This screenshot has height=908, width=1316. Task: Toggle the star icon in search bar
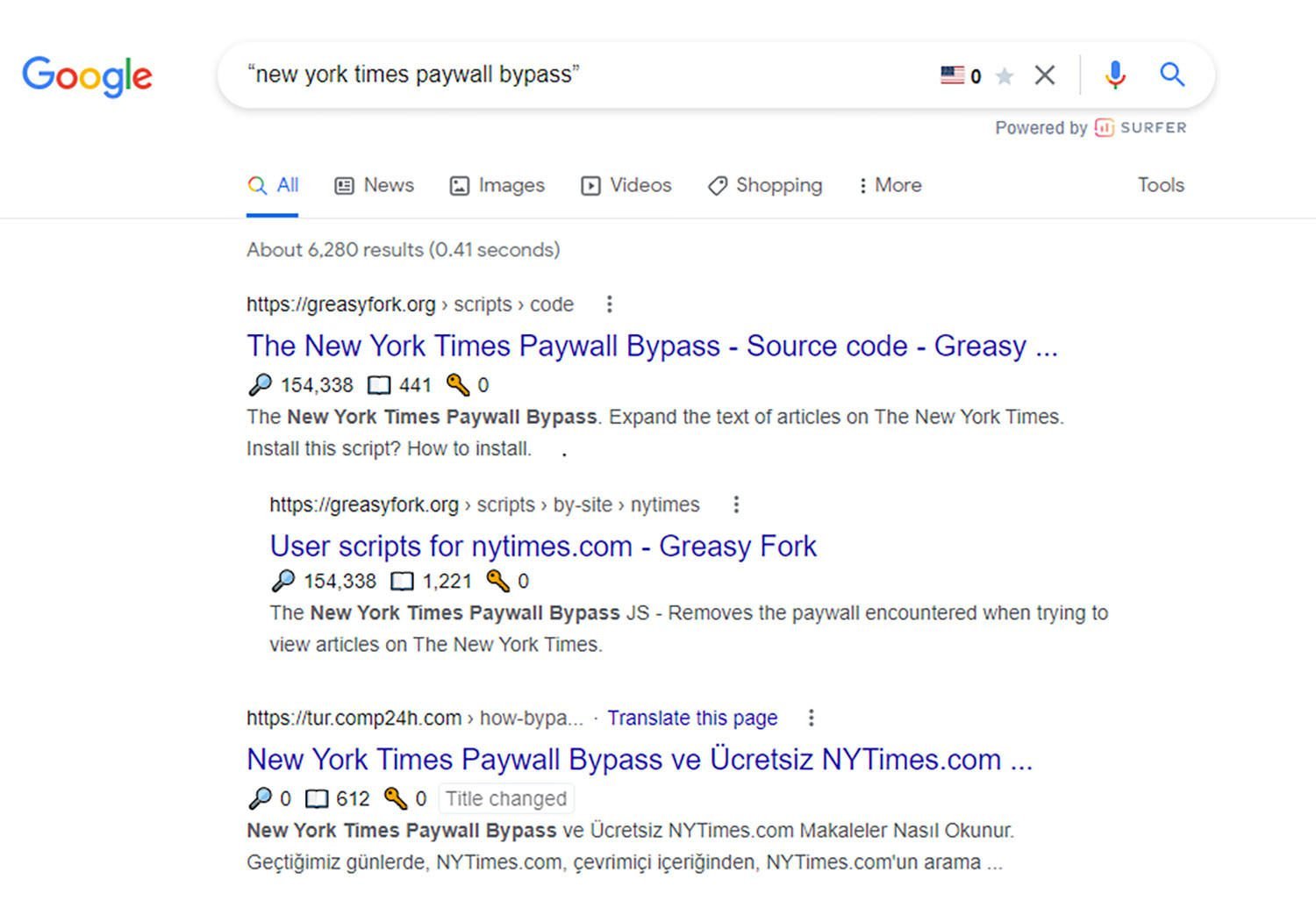[x=1005, y=76]
